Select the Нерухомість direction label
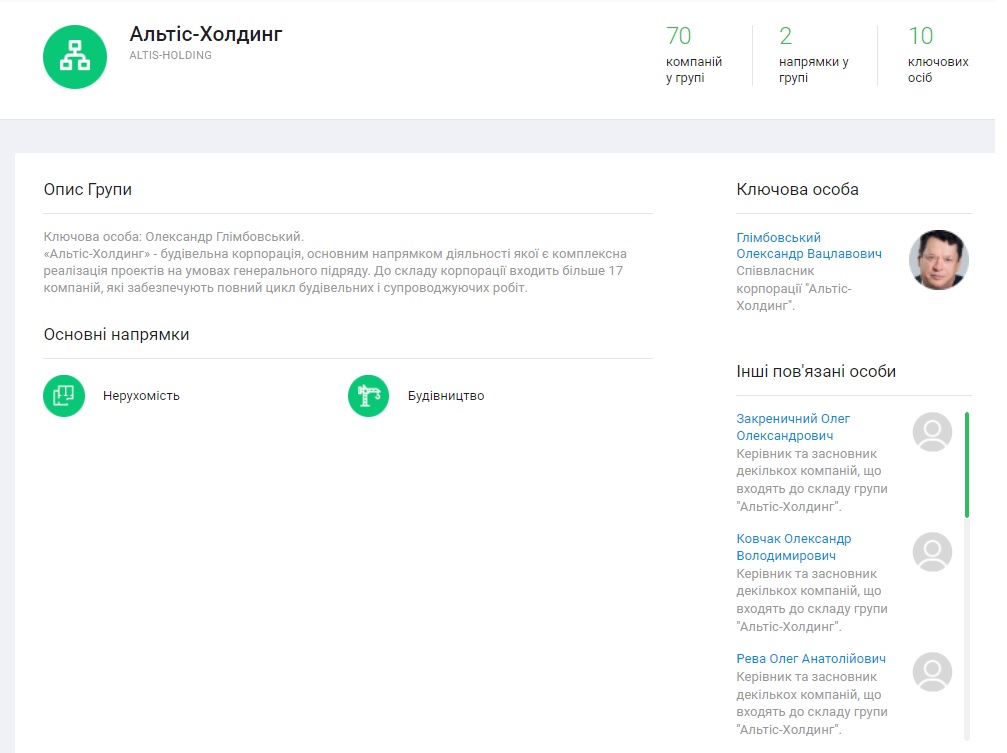 (x=141, y=396)
